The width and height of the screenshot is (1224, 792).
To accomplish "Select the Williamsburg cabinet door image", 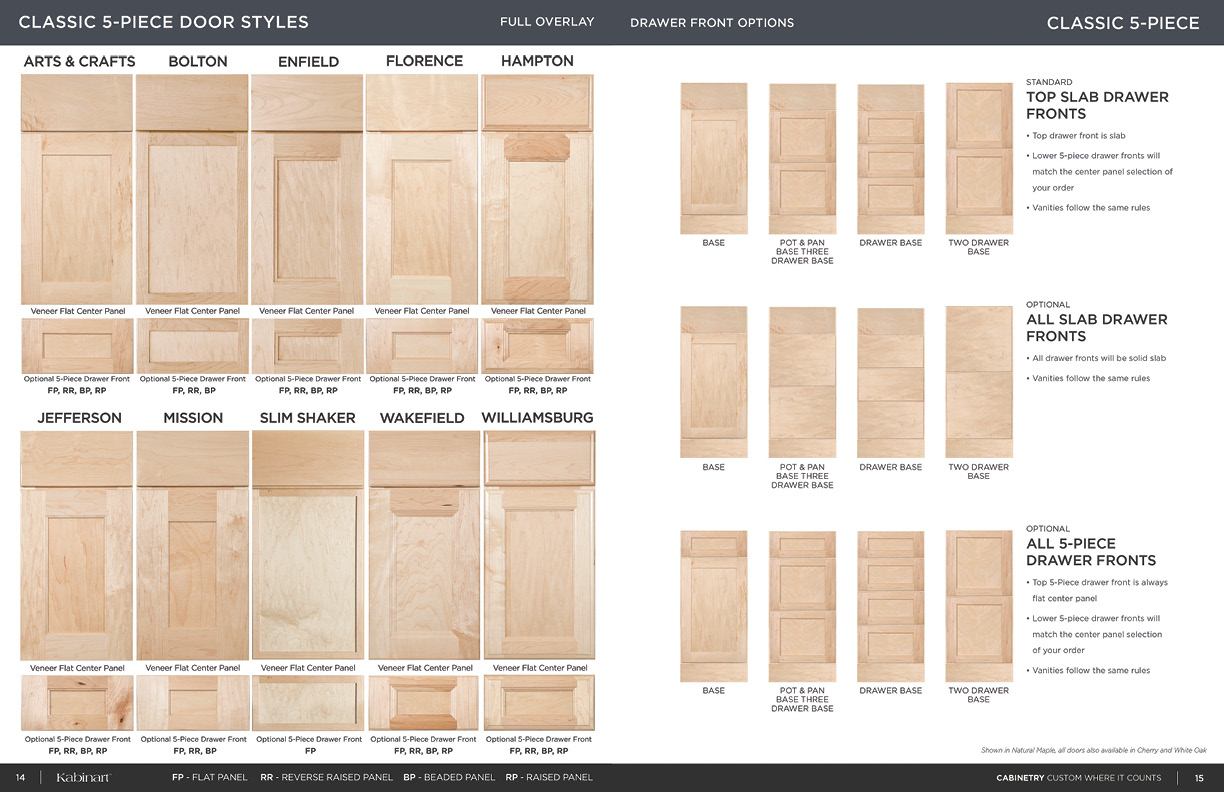I will click(539, 545).
